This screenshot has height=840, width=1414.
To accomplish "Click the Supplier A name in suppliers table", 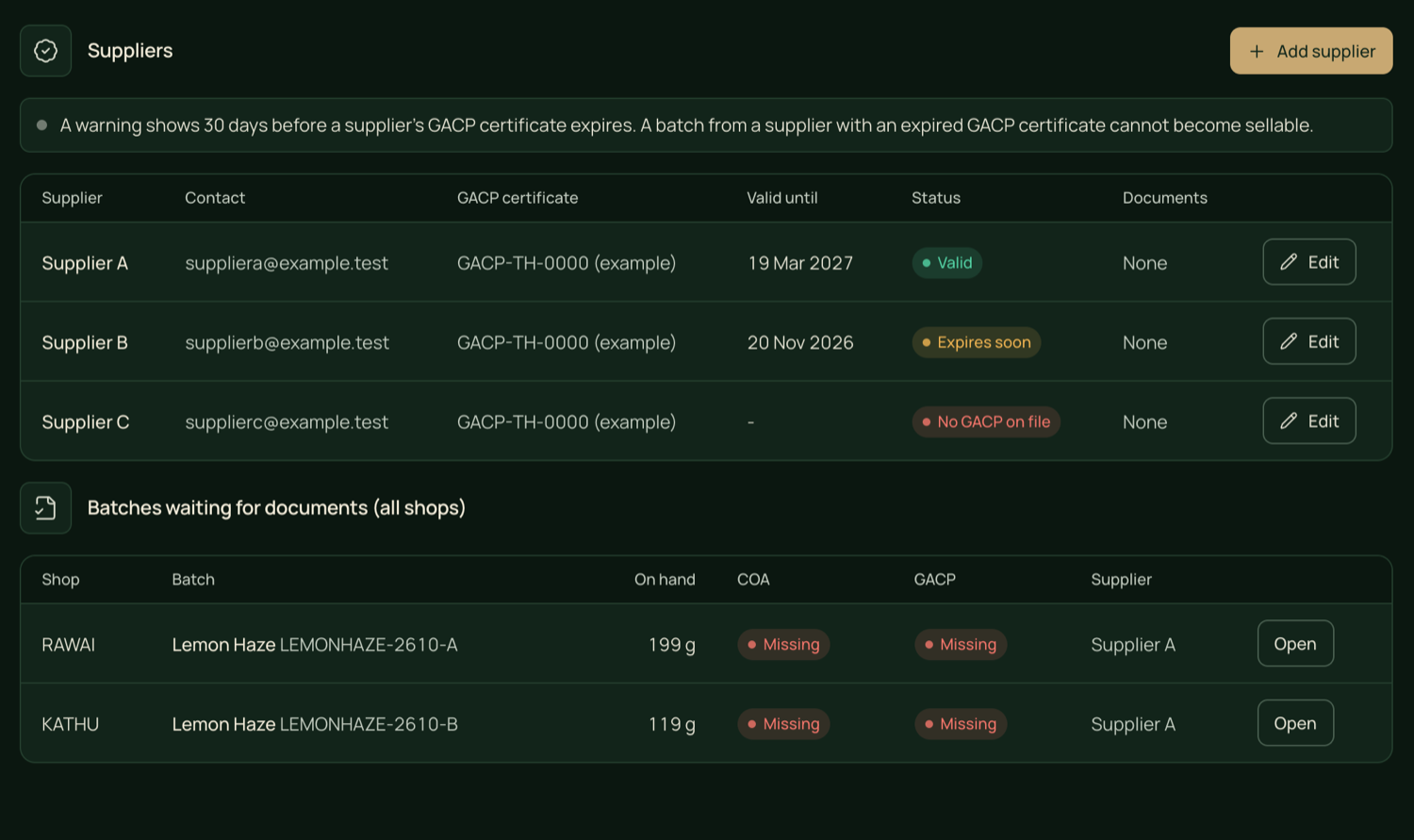I will click(85, 263).
